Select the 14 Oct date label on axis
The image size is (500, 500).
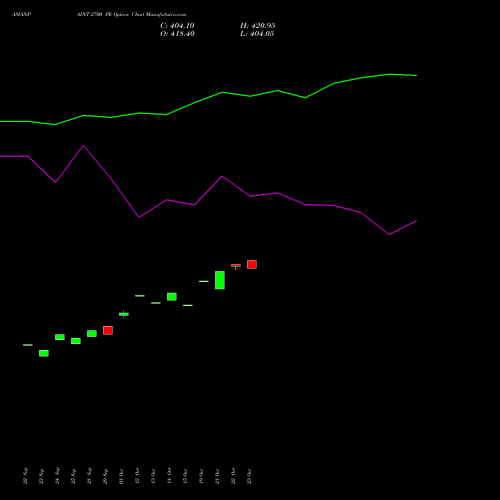(x=169, y=476)
